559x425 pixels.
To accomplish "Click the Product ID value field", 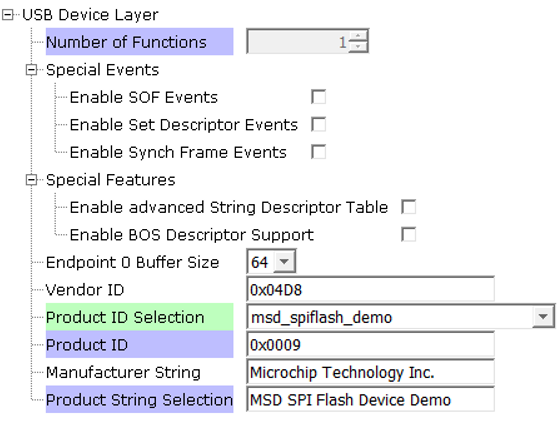I will point(370,344).
